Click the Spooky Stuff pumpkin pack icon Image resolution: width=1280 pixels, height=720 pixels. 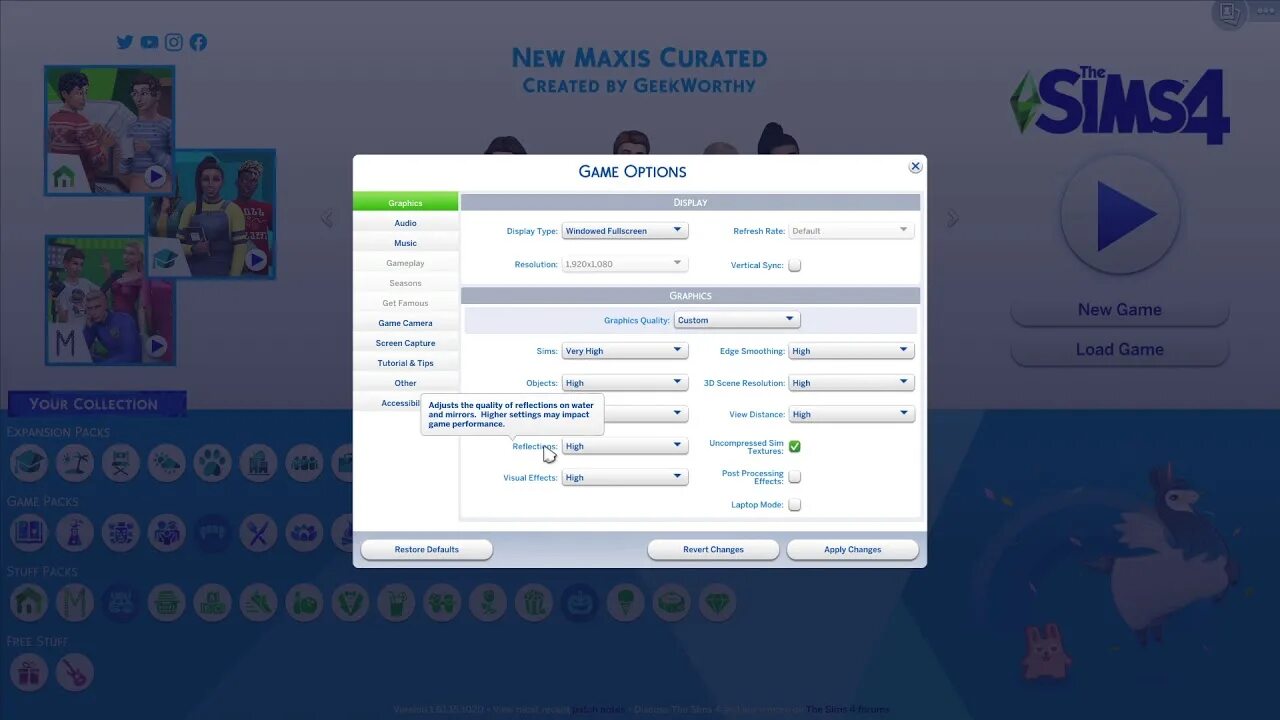[x=580, y=603]
